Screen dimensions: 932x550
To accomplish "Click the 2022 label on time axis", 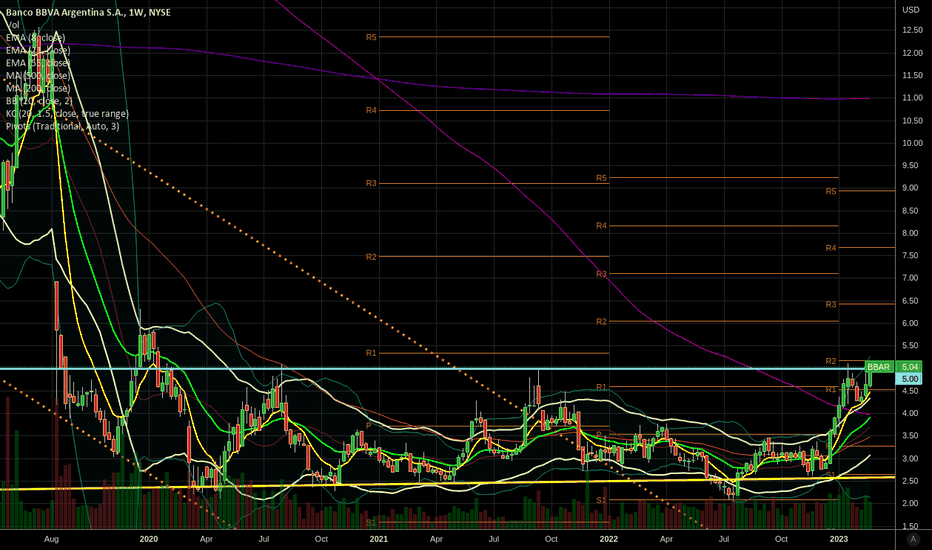I will click(609, 539).
